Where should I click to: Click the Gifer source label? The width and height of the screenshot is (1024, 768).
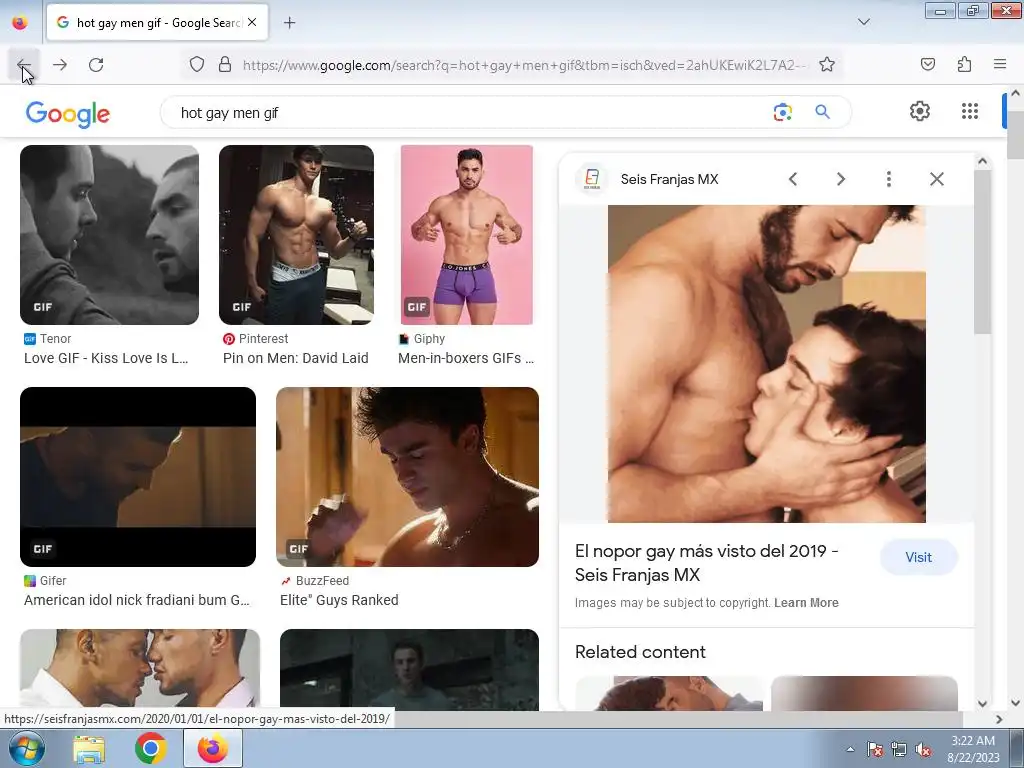point(53,581)
